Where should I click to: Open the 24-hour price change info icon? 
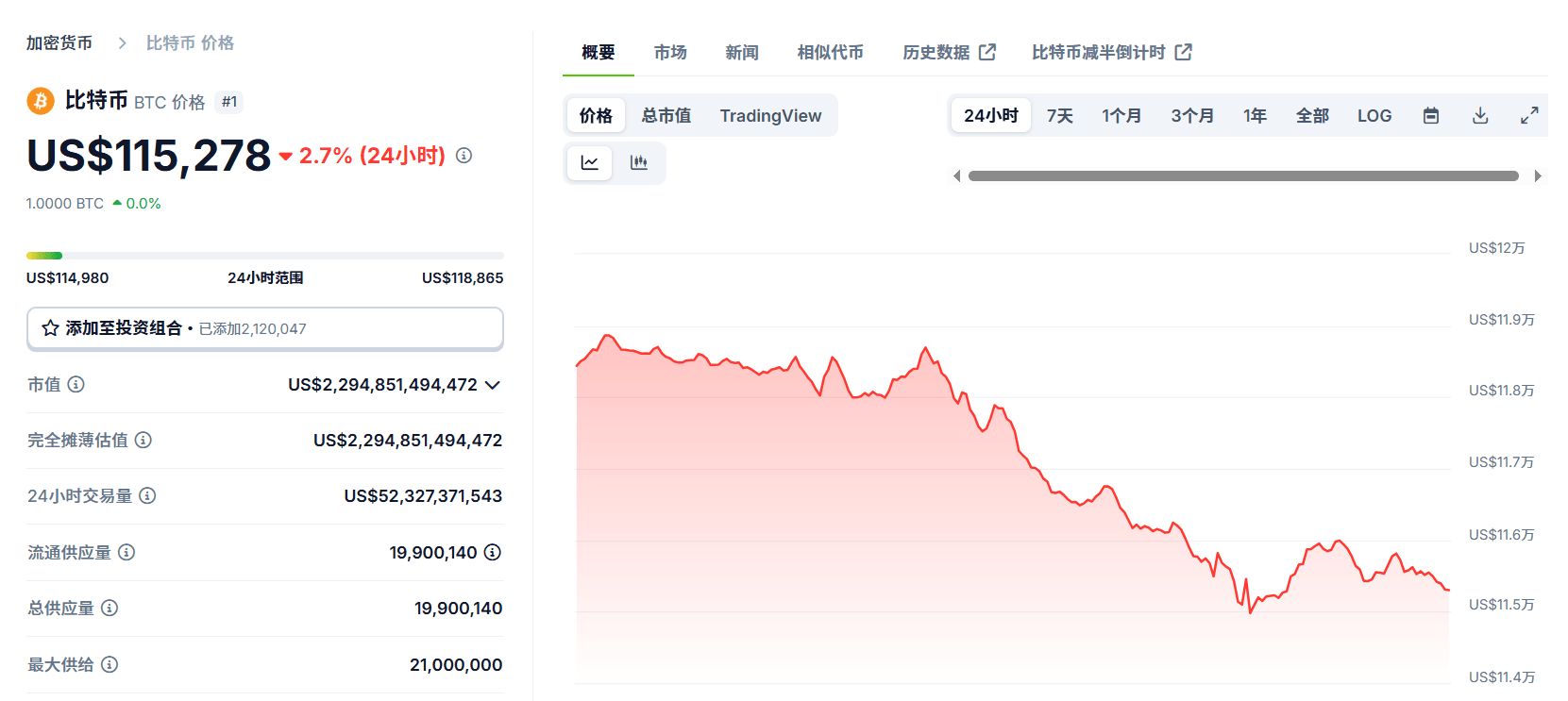click(x=464, y=156)
